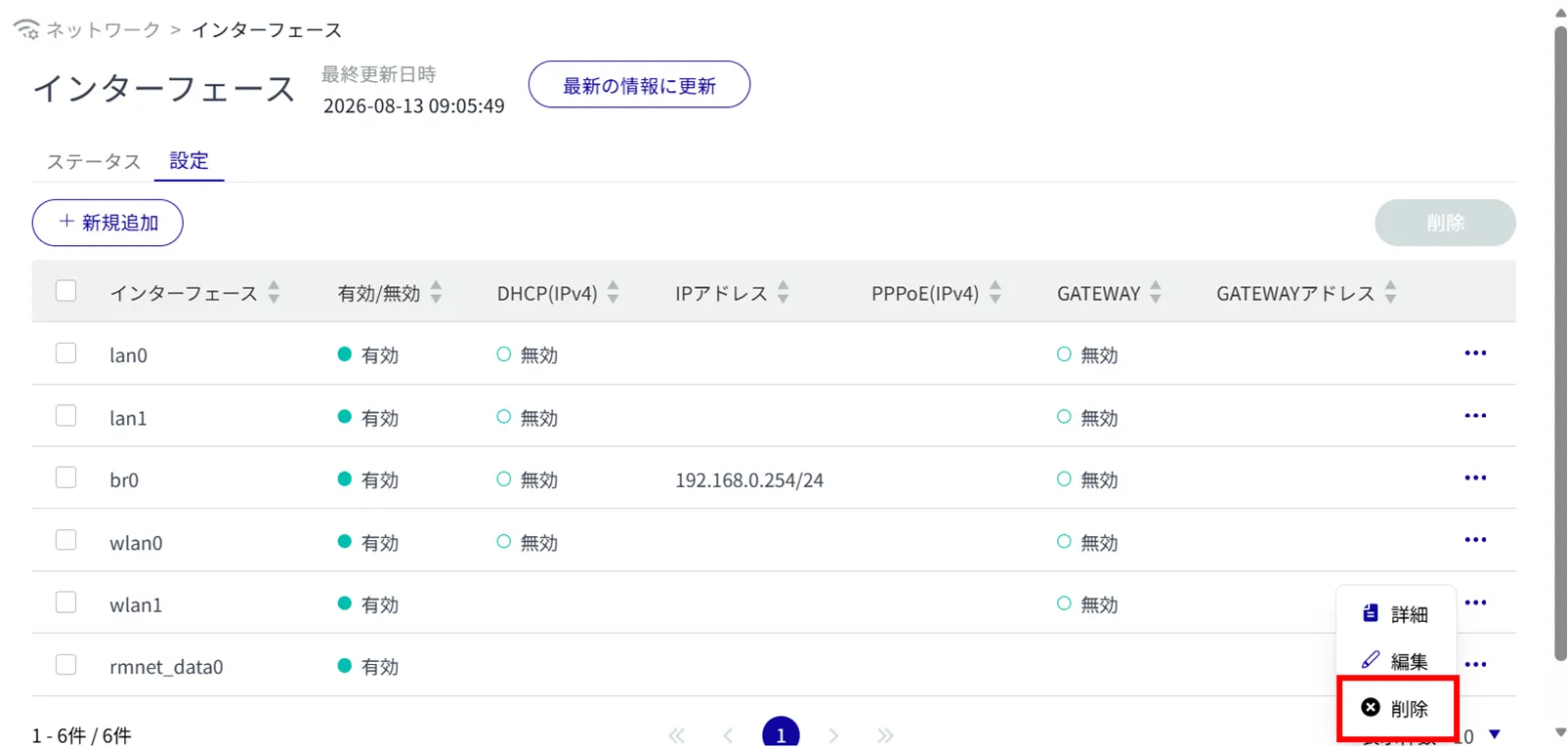Screen dimensions: 1568x747
Task: Sort by 有効/無効 column arrows
Action: coord(437,292)
